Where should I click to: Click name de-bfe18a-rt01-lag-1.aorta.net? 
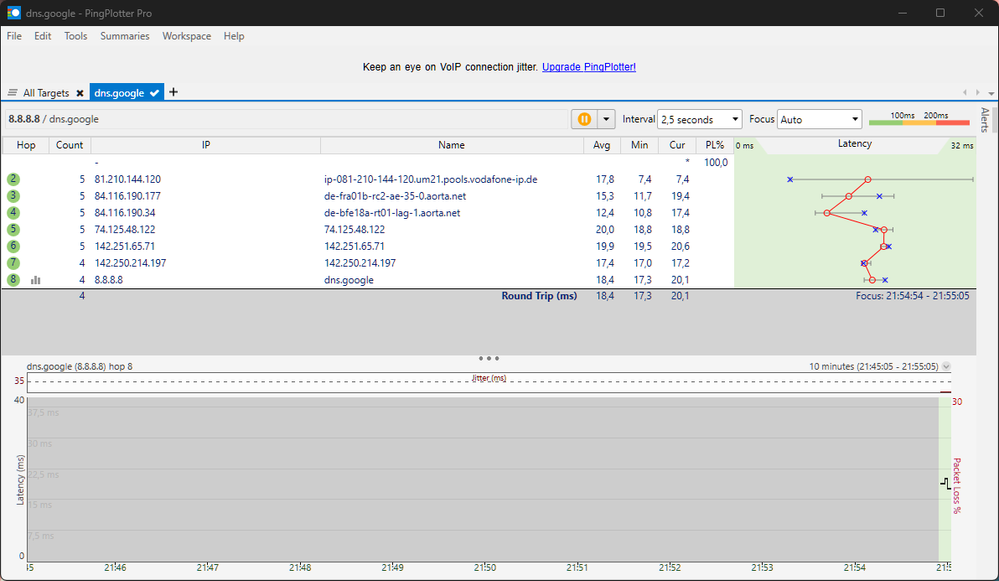click(392, 213)
